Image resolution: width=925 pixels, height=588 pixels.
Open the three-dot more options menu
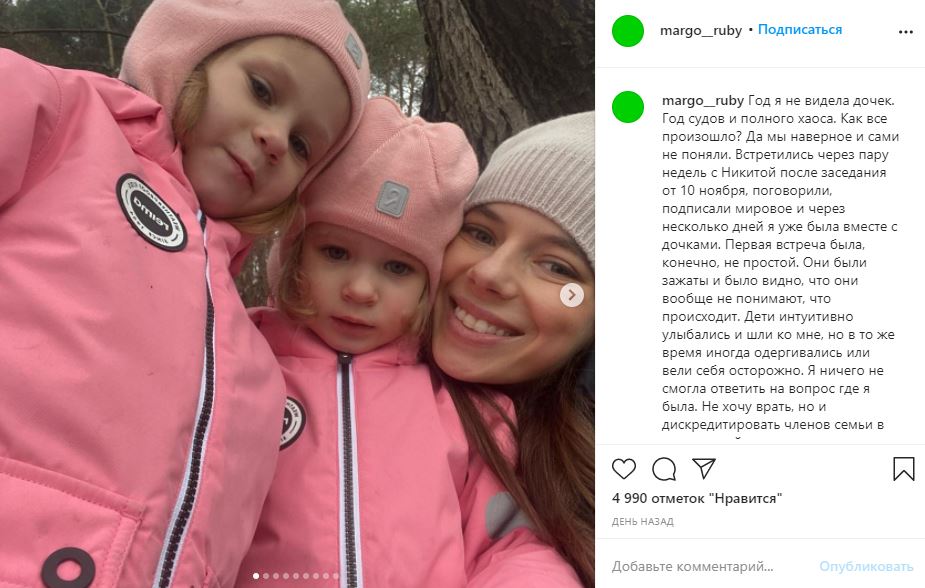pos(906,32)
